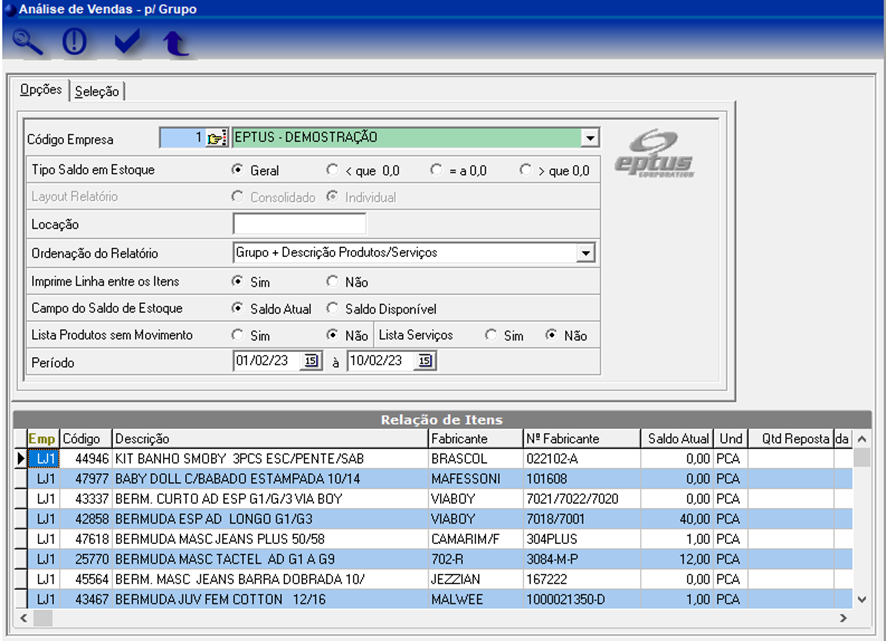Click the magnifying glass search icon
The height and width of the screenshot is (641, 886).
point(28,43)
